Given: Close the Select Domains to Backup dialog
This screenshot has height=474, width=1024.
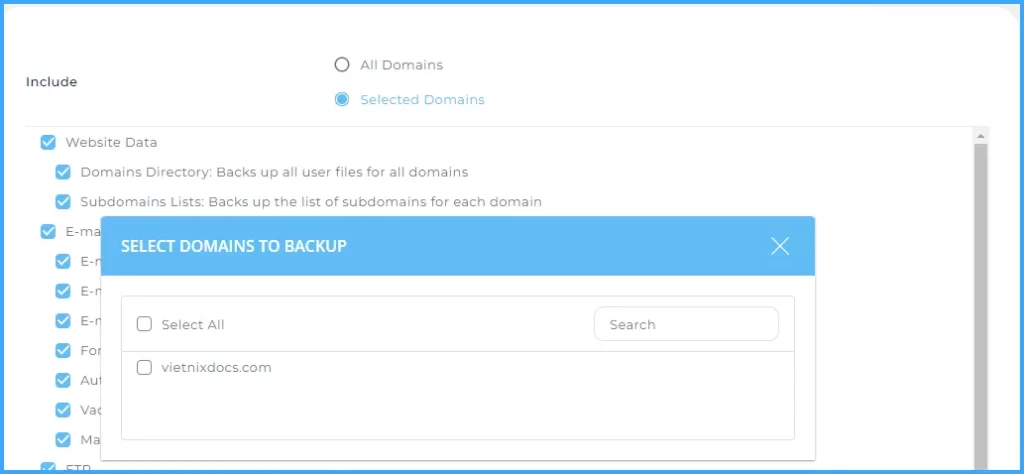Looking at the screenshot, I should pyautogui.click(x=780, y=246).
